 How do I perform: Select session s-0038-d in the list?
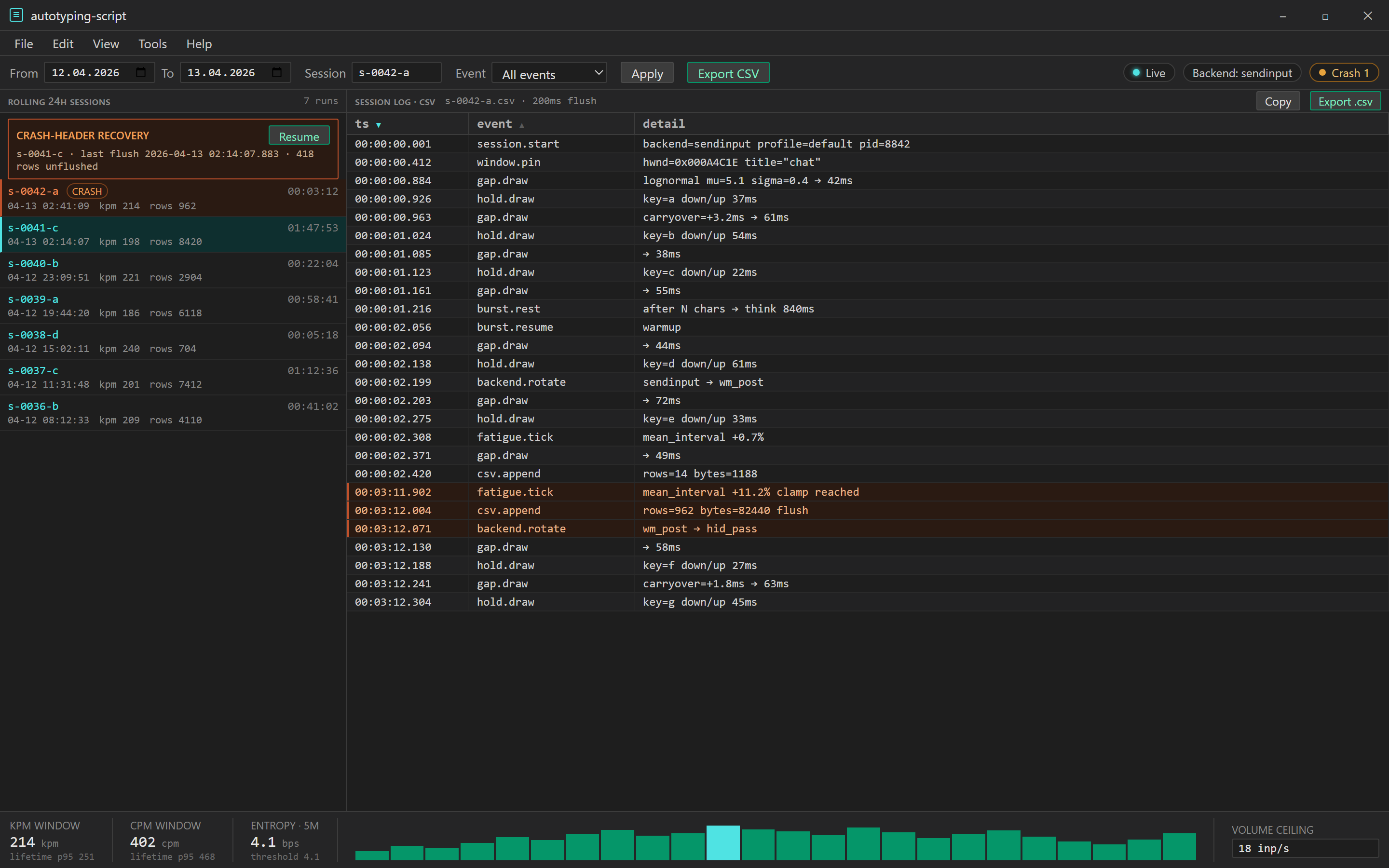[x=173, y=341]
